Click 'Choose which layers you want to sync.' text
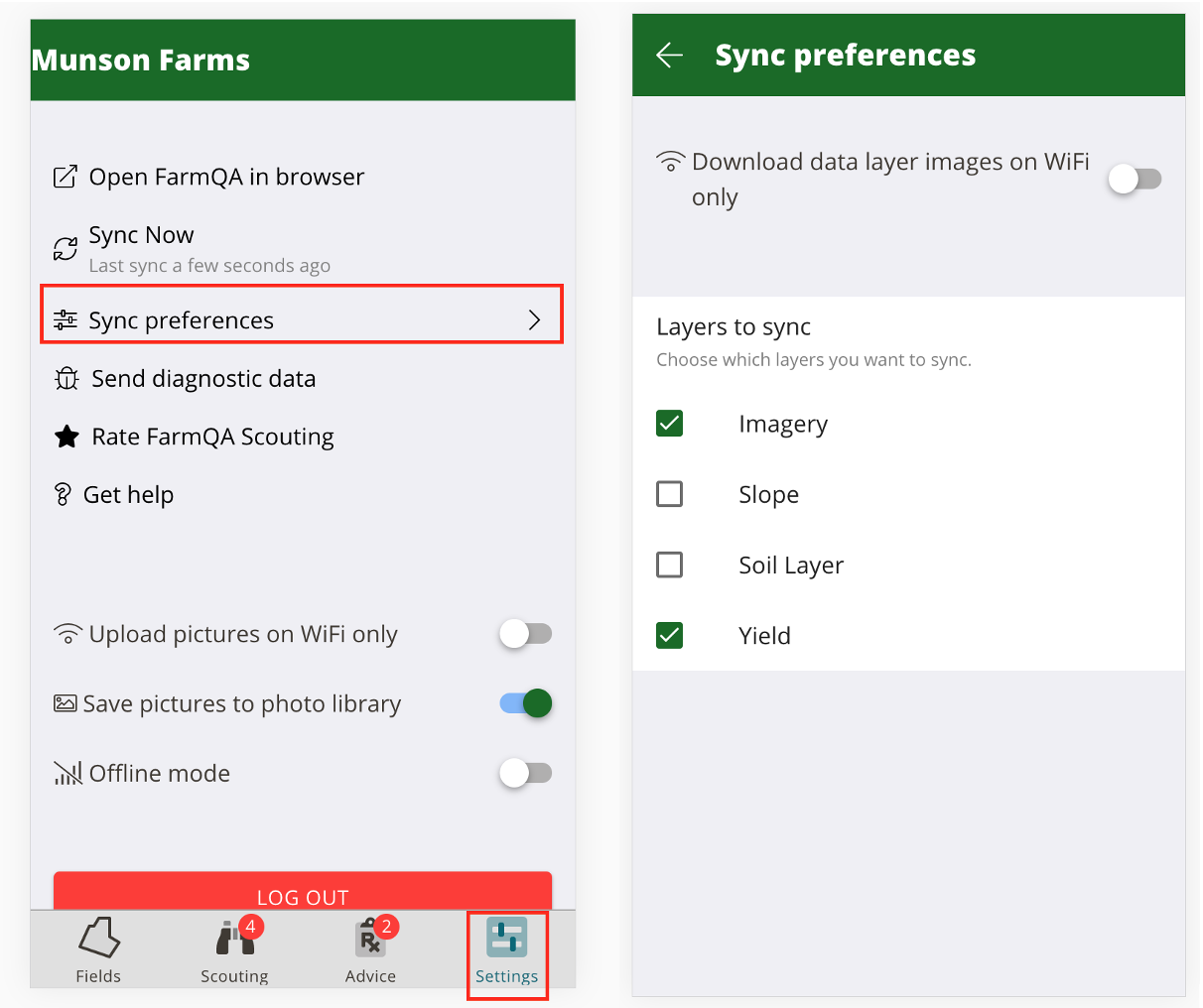The height and width of the screenshot is (1008, 1203). [814, 360]
